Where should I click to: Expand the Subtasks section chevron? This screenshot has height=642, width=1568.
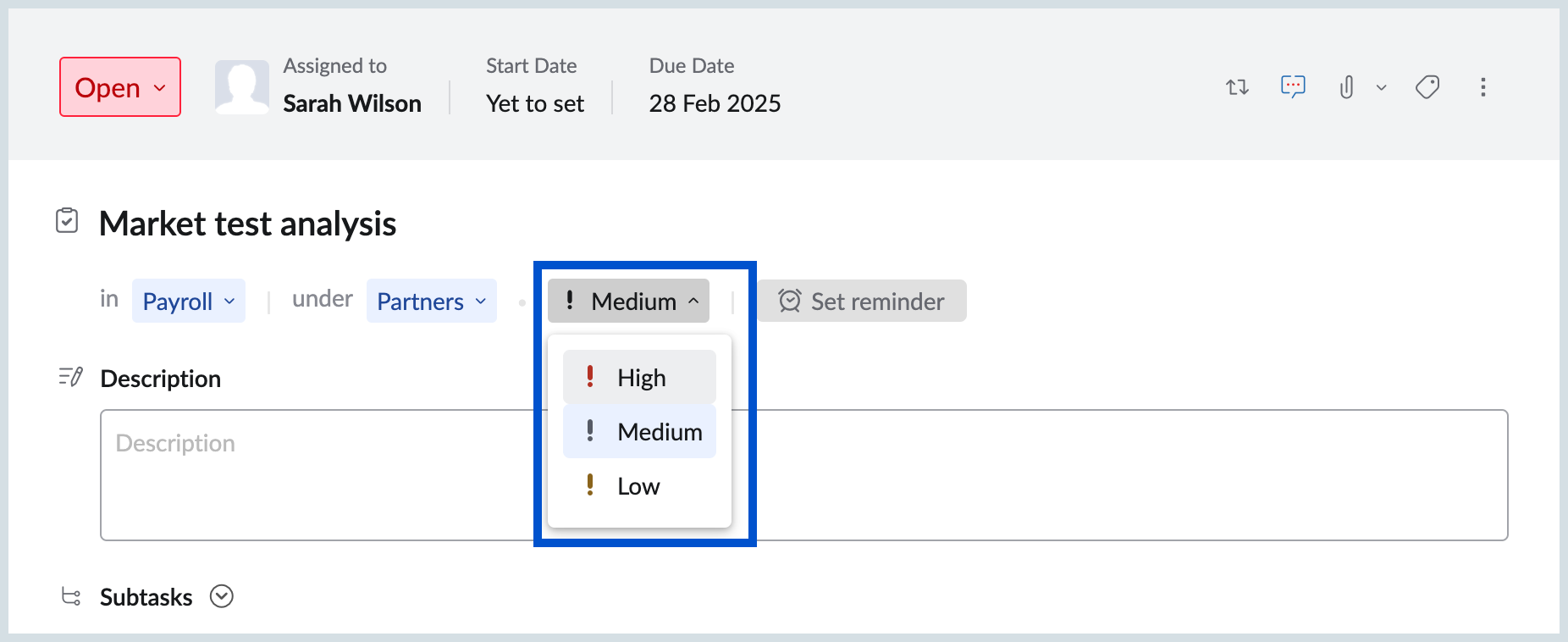(222, 596)
